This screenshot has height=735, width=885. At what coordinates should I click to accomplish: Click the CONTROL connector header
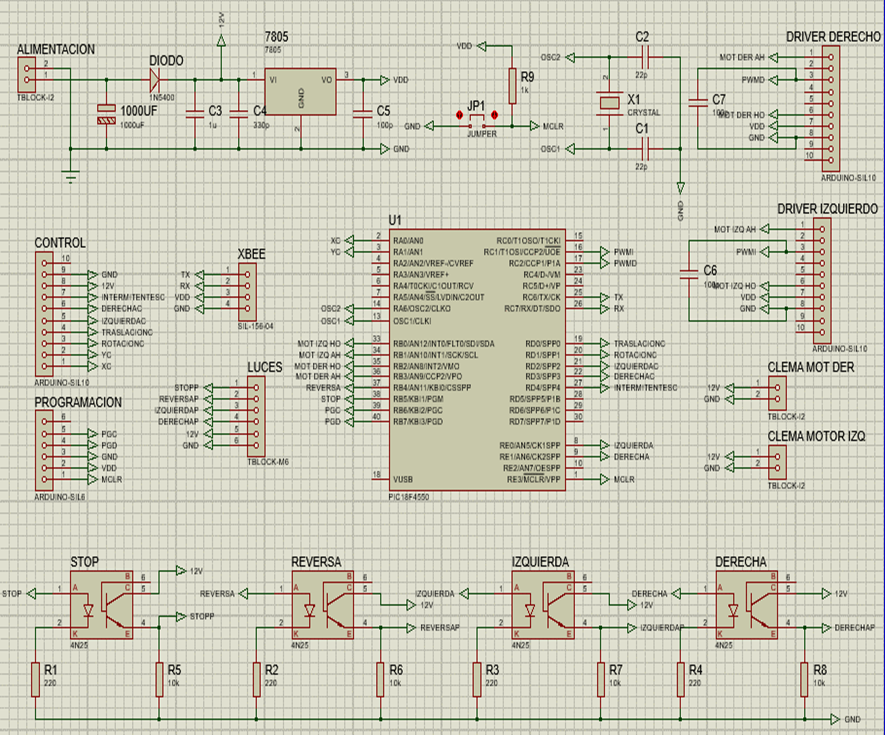pyautogui.click(x=47, y=312)
